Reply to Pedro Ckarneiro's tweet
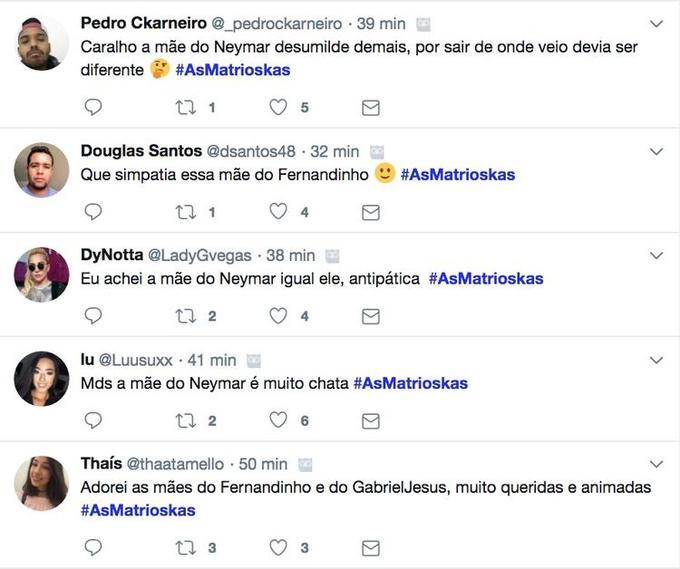This screenshot has height=569, width=680. [x=93, y=107]
